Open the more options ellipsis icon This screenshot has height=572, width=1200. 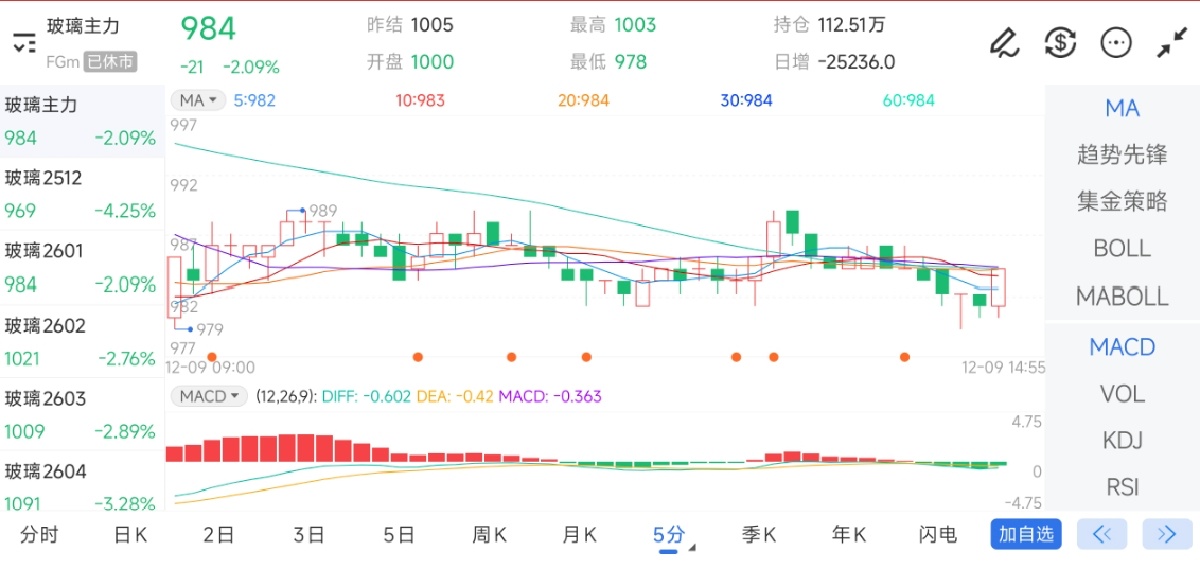(1115, 42)
